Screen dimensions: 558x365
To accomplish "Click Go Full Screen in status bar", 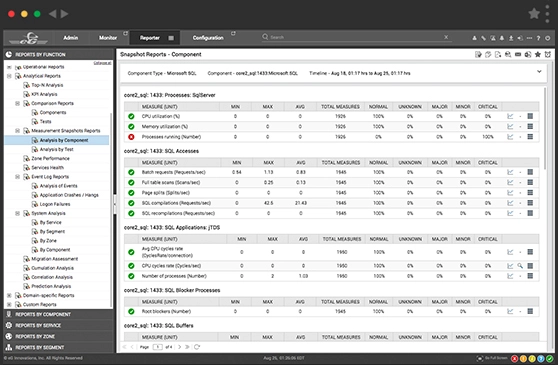I will [493, 358].
